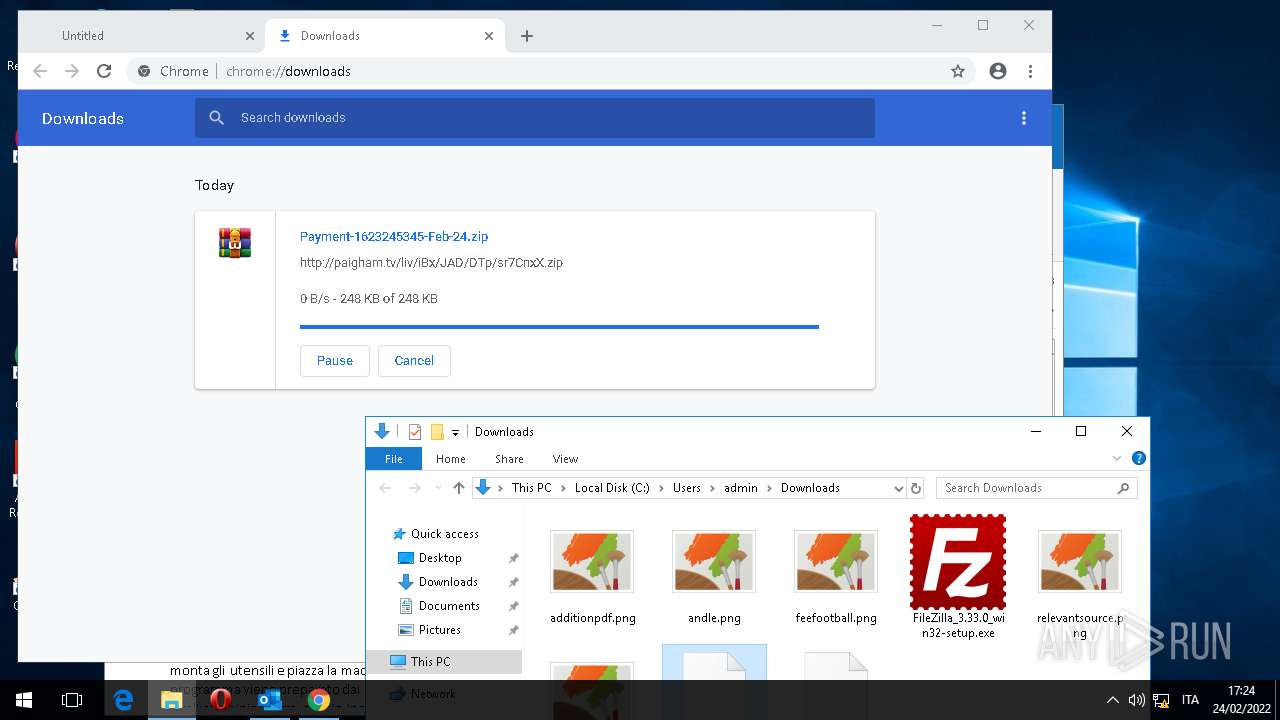
Task: Select the additionpdf.png file
Action: click(592, 576)
